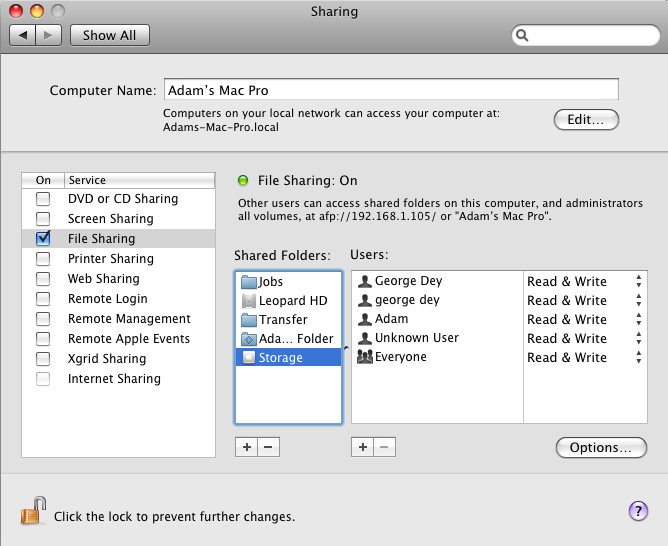The image size is (668, 546).
Task: Click the Service column header
Action: coord(140,180)
